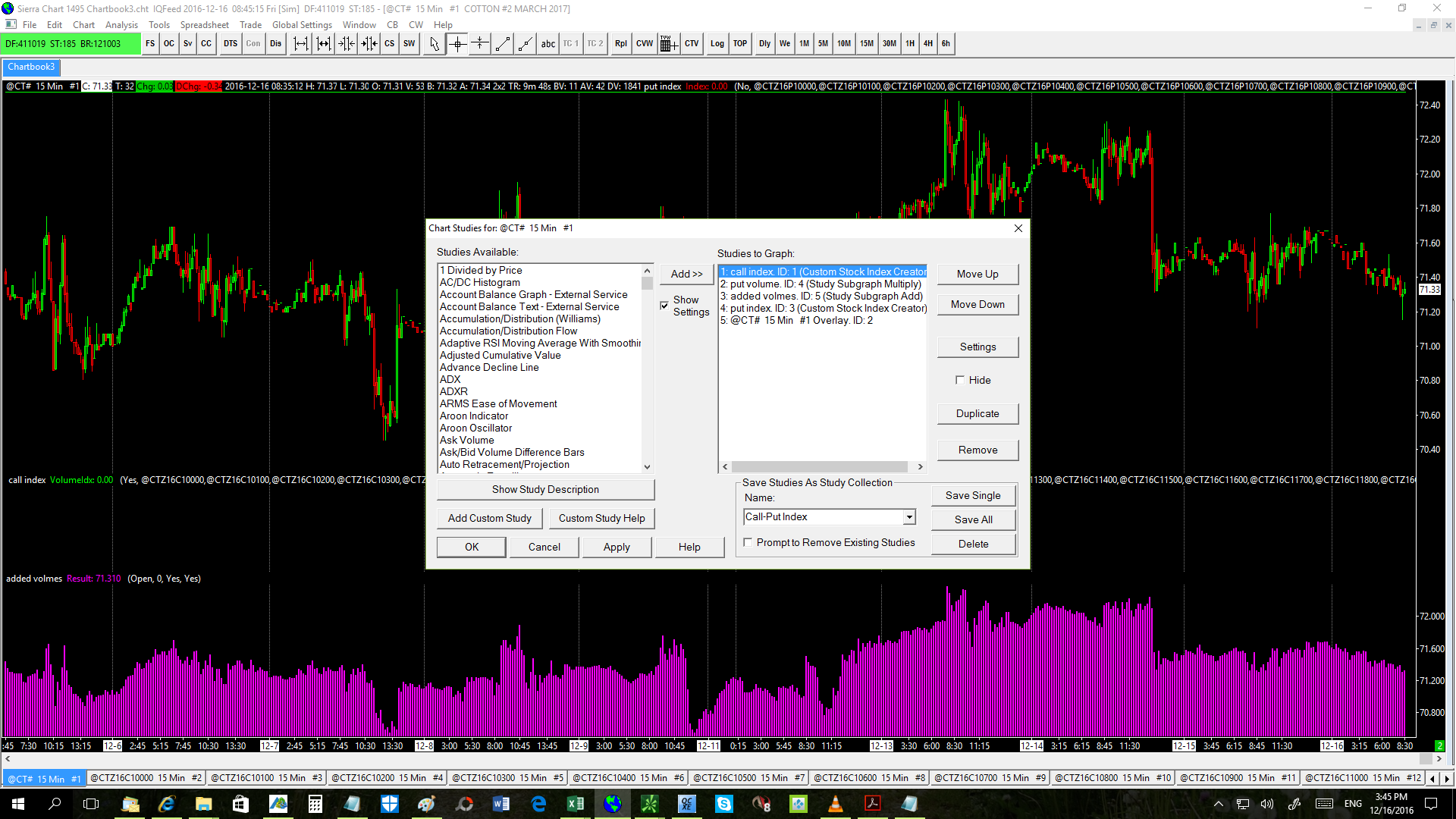1456x819 pixels.
Task: Open Excel from the Windows taskbar
Action: coord(576,804)
